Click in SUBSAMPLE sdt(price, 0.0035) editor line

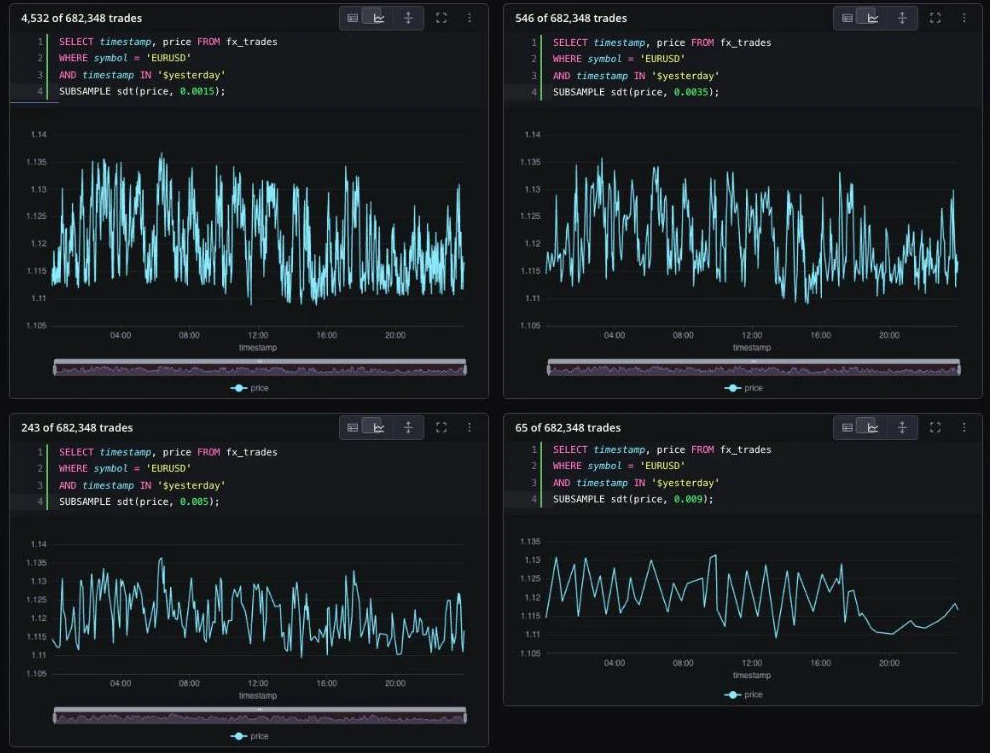(x=636, y=92)
